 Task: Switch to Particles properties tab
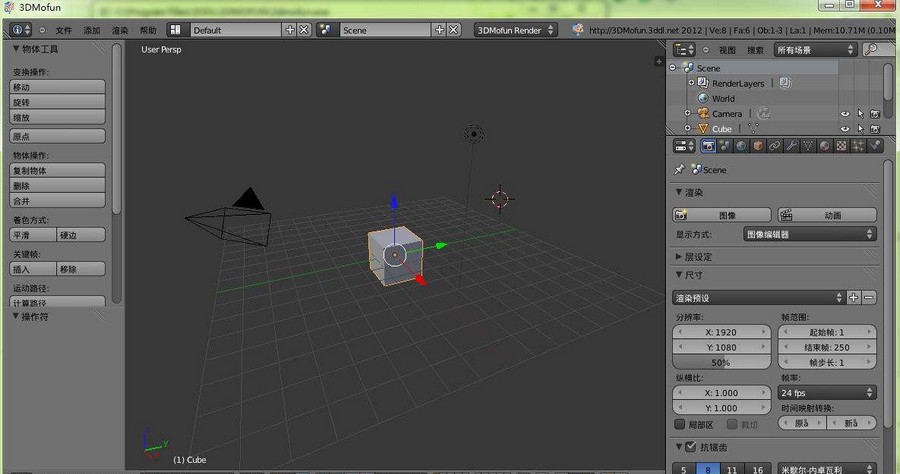(x=858, y=146)
